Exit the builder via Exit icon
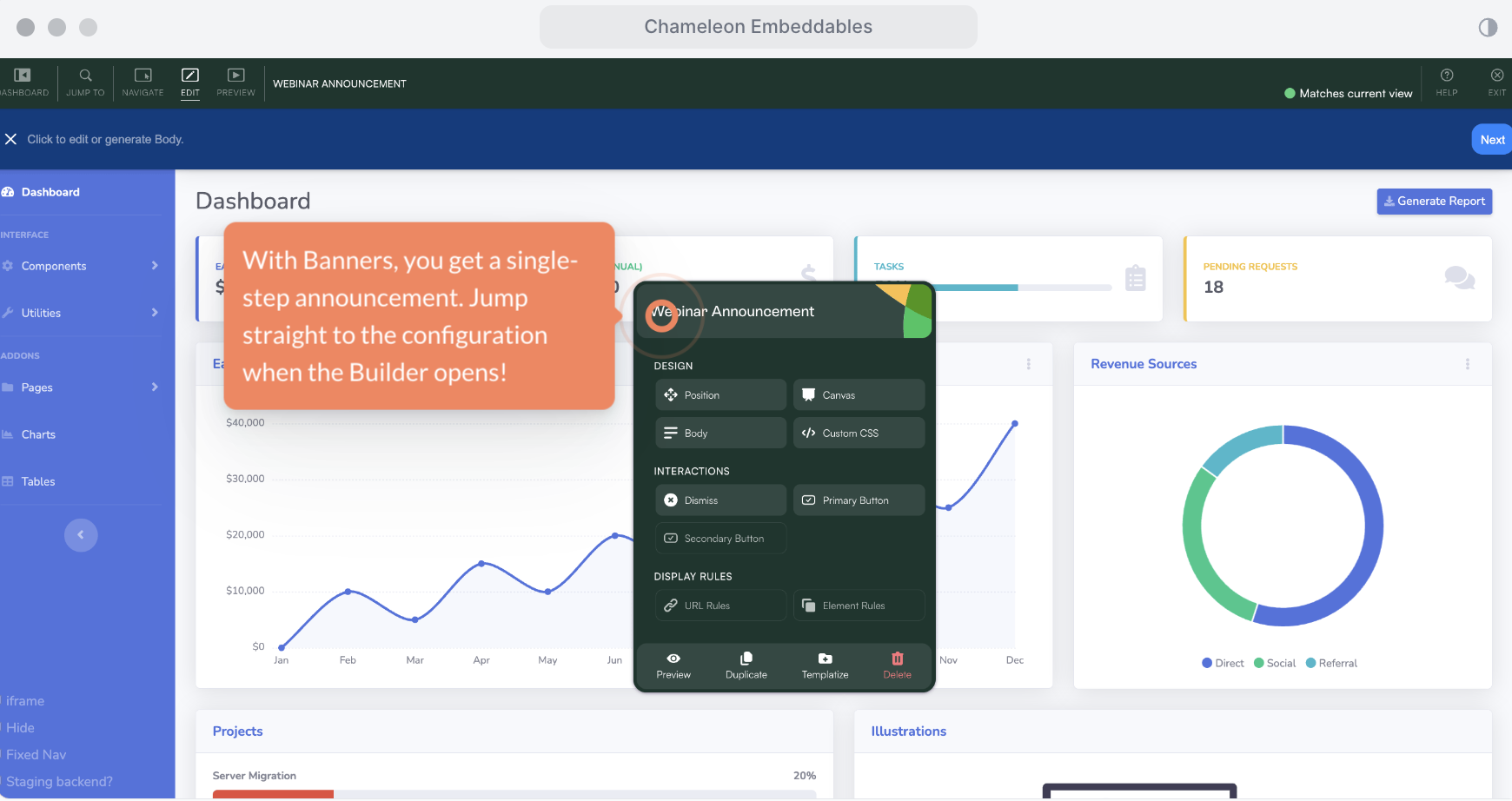Viewport: 1512px width, 801px height. [1497, 76]
